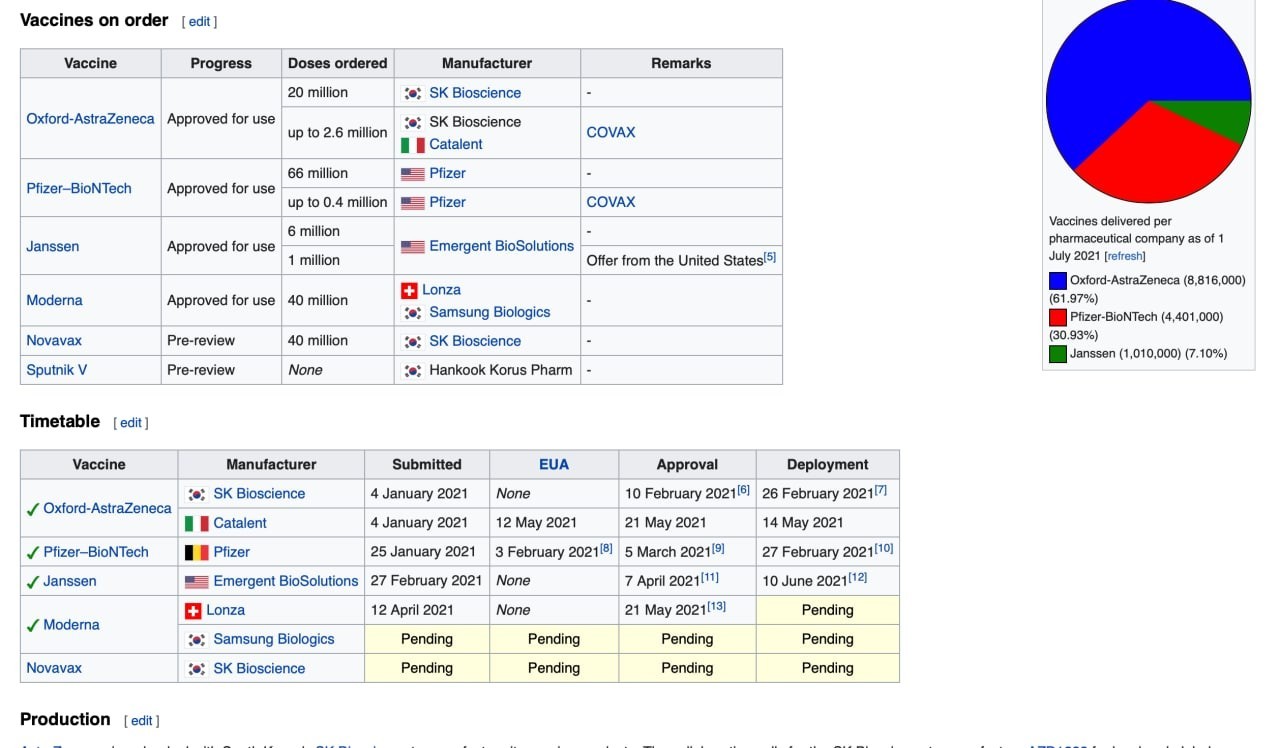Click the refresh link under the pie chart
This screenshot has height=748, width=1280.
pyautogui.click(x=1125, y=257)
